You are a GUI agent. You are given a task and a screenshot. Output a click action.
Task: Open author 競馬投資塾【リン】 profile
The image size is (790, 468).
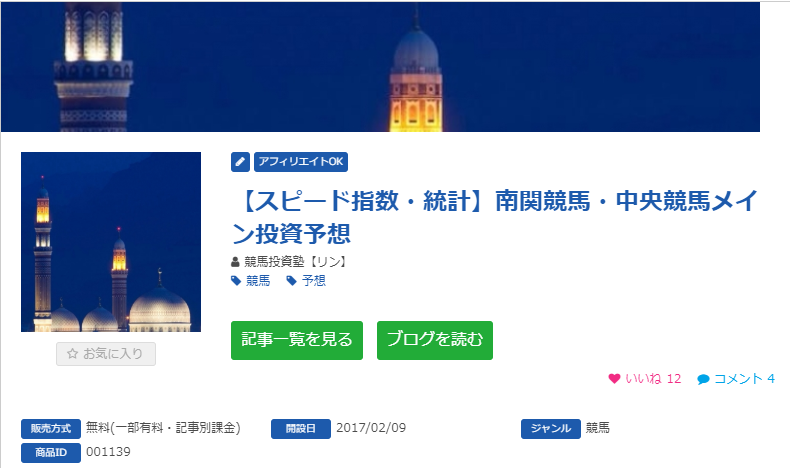point(296,261)
